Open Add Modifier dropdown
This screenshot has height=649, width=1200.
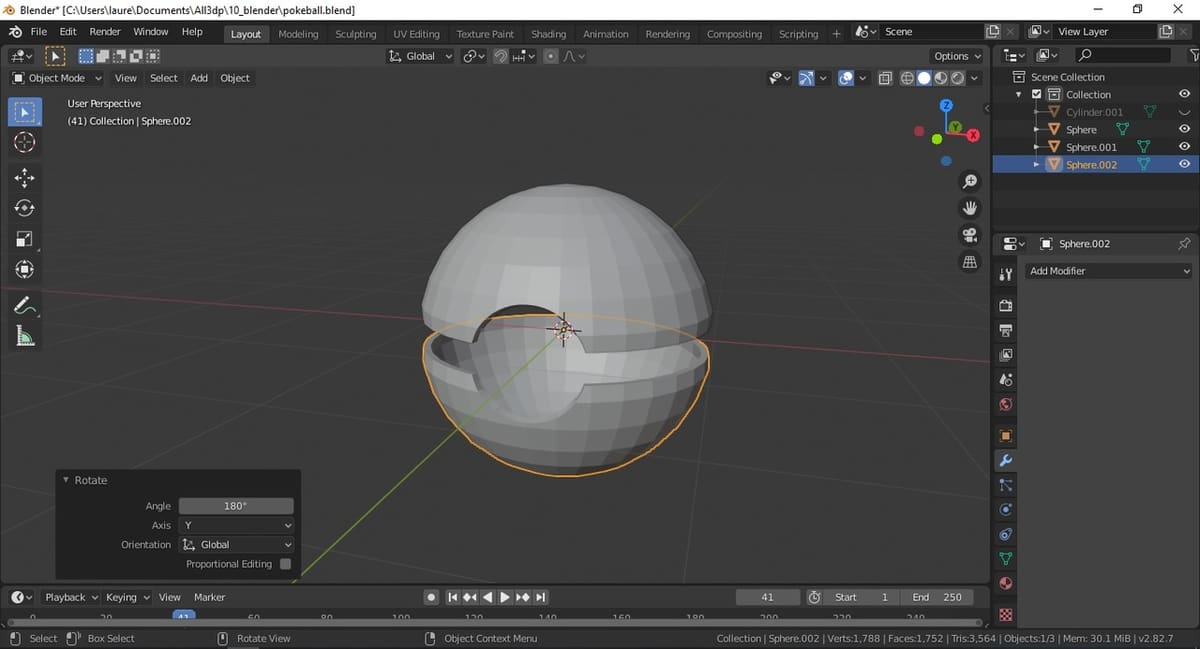(1109, 271)
